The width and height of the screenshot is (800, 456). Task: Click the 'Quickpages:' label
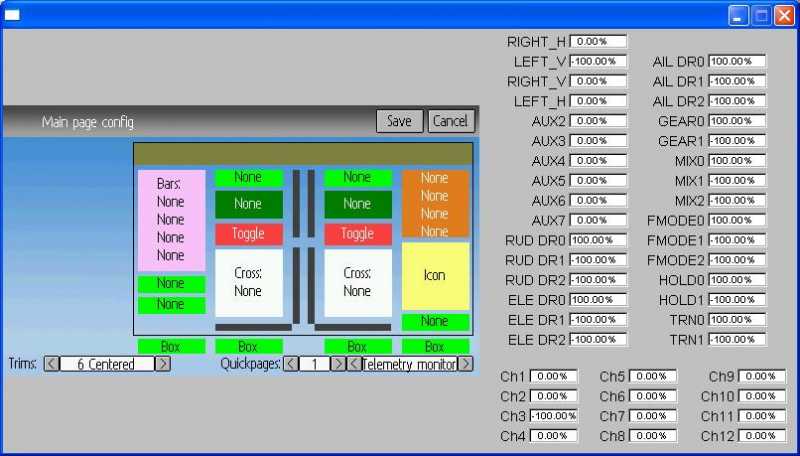coord(251,364)
